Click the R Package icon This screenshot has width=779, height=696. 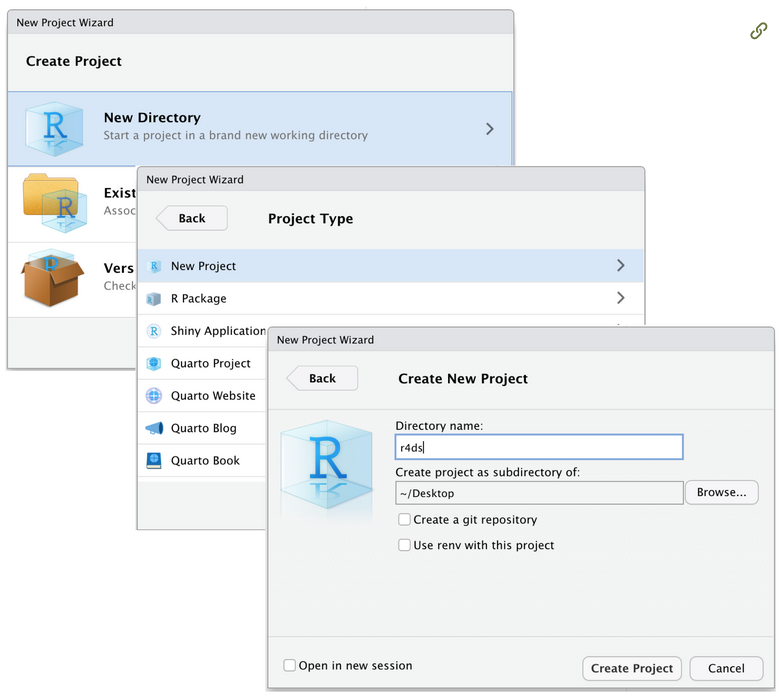click(154, 299)
